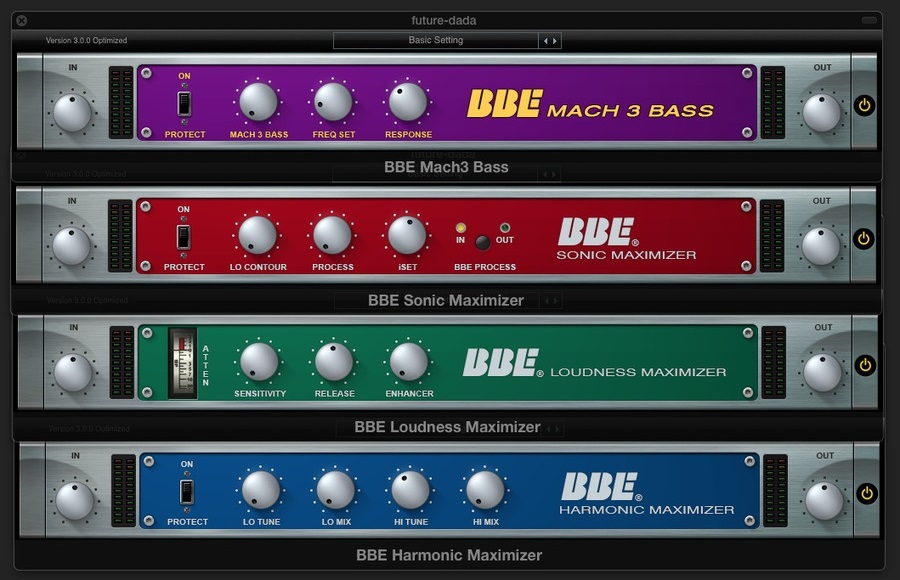Image resolution: width=900 pixels, height=580 pixels.
Task: Click the BBE Harmonic Maximizer caption
Action: click(x=449, y=555)
